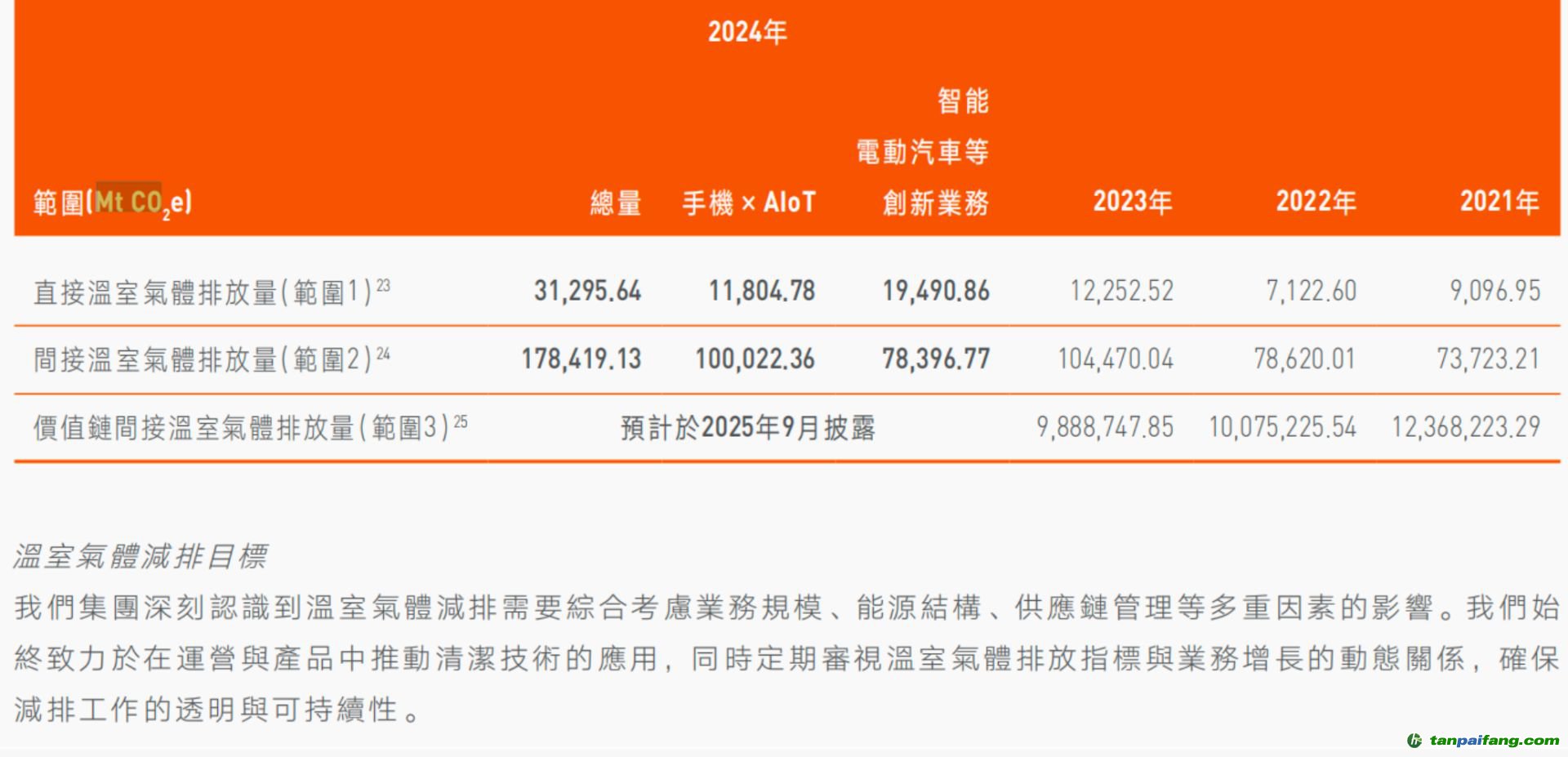
Task: Open the tanpaifang.com watermark link
Action: pos(1494,740)
